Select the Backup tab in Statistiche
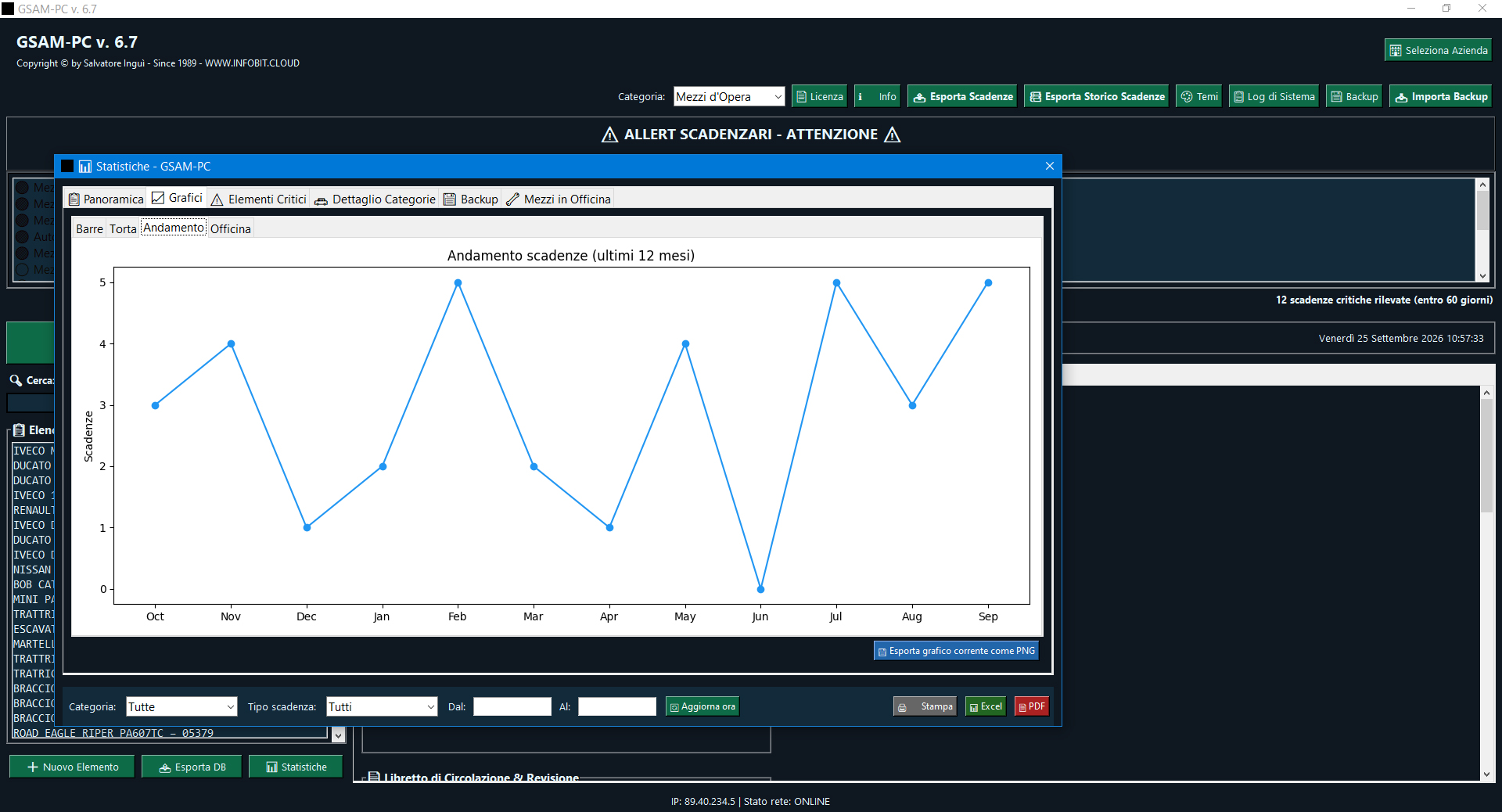Viewport: 1502px width, 812px height. pyautogui.click(x=471, y=199)
